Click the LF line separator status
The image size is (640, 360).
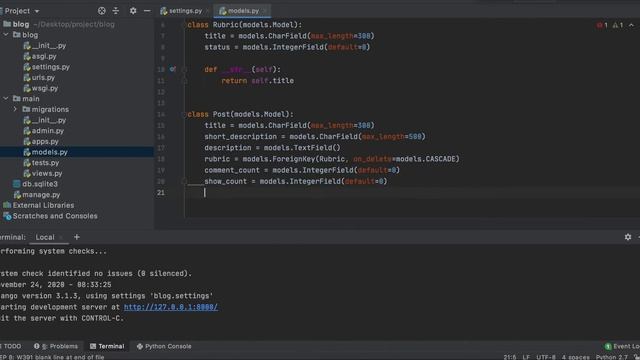526,357
